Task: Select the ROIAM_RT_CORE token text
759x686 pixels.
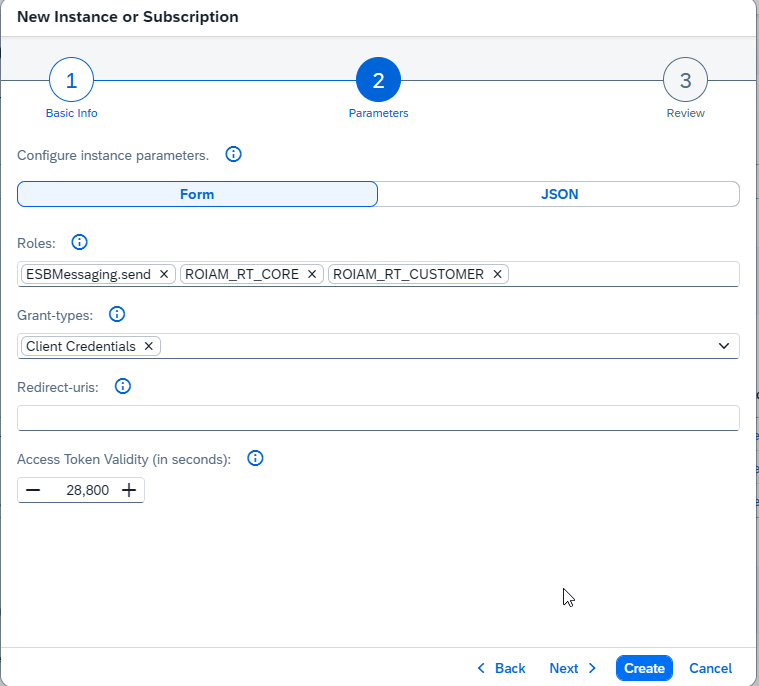Action: pyautogui.click(x=242, y=274)
